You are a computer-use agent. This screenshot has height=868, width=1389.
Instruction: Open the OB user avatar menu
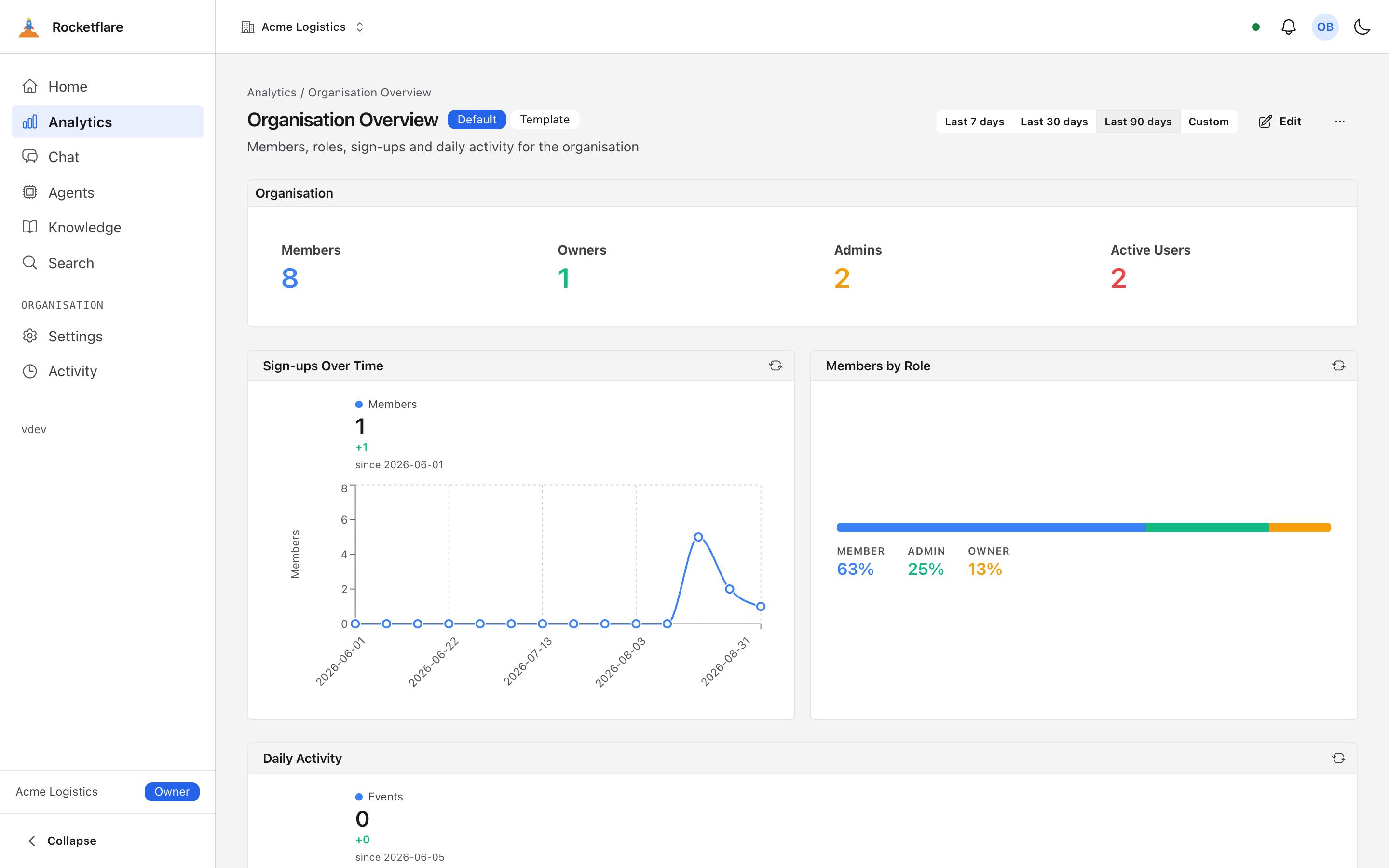[1325, 27]
